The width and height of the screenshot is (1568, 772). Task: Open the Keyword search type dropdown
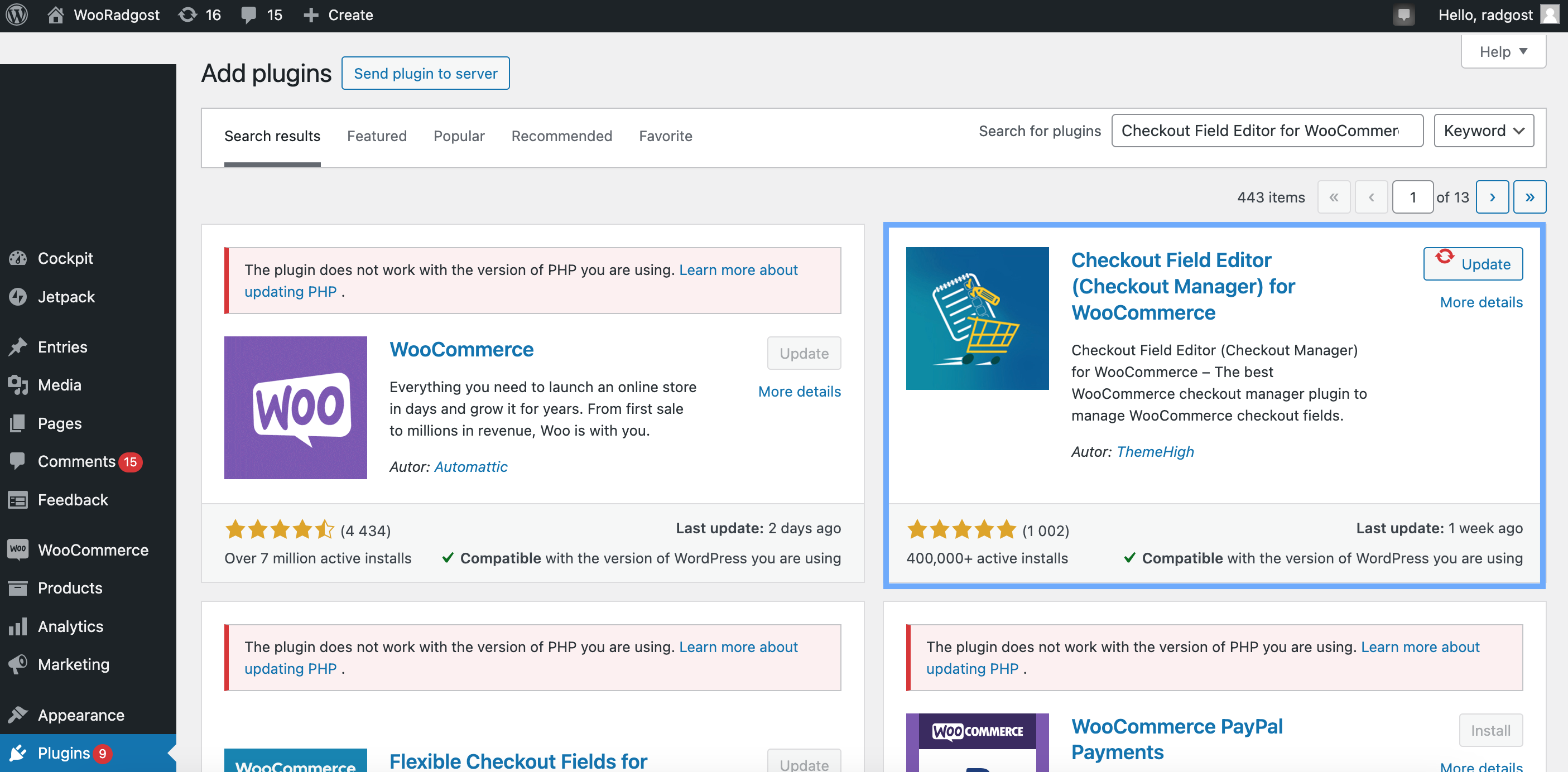(x=1483, y=131)
